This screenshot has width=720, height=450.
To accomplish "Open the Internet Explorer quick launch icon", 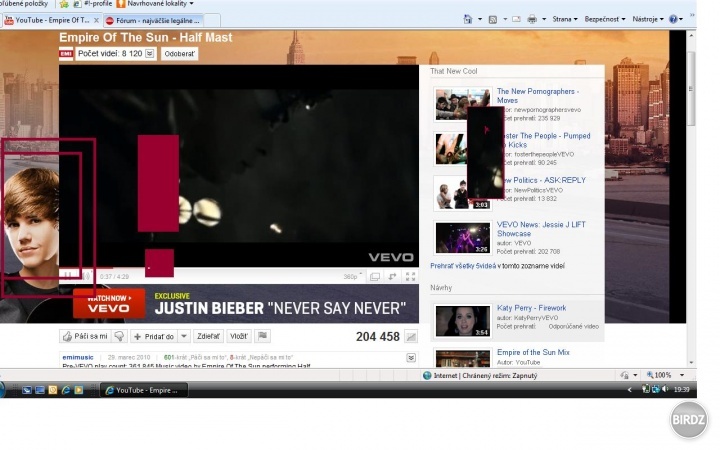I will [x=66, y=390].
